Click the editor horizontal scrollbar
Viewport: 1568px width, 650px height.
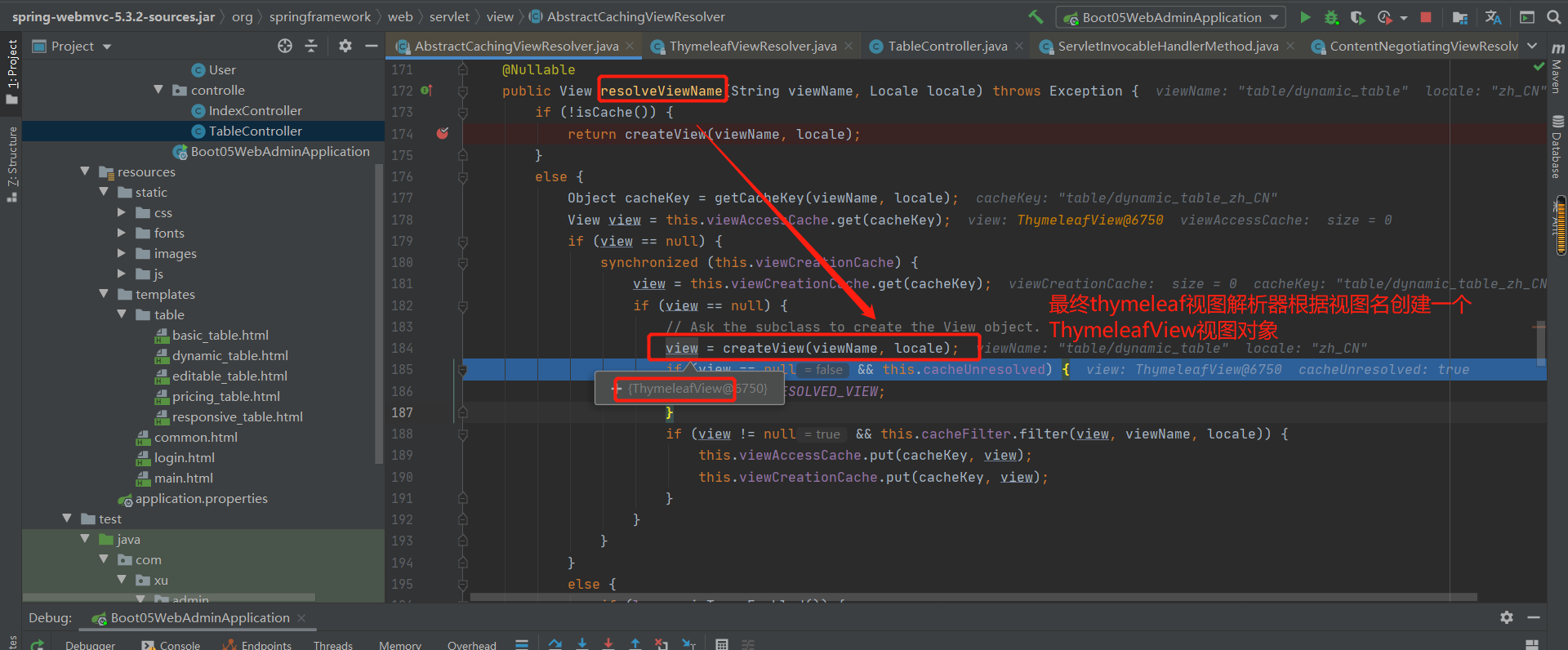[x=973, y=597]
